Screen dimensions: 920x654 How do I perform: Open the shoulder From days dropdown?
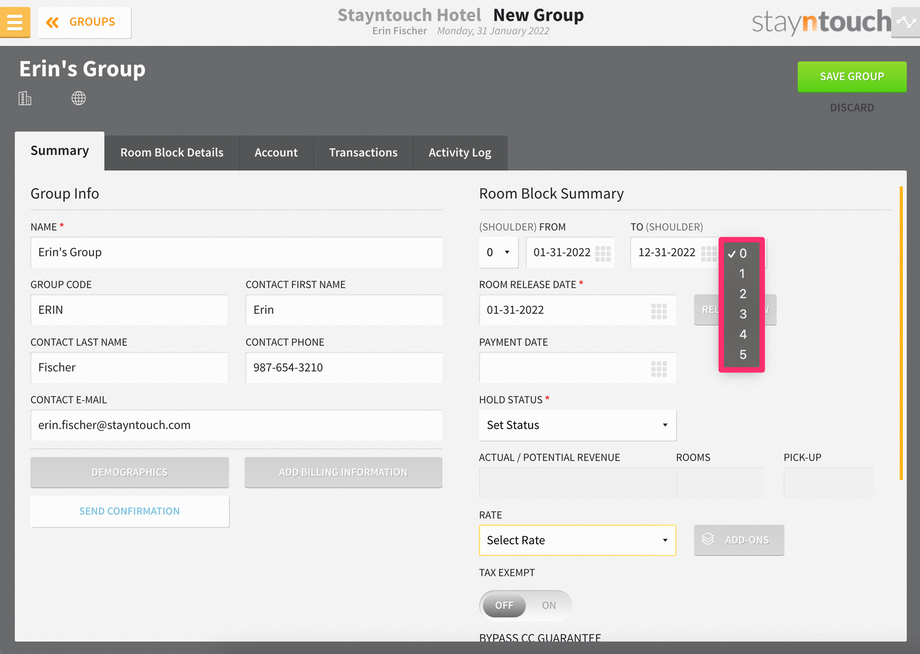tap(498, 252)
